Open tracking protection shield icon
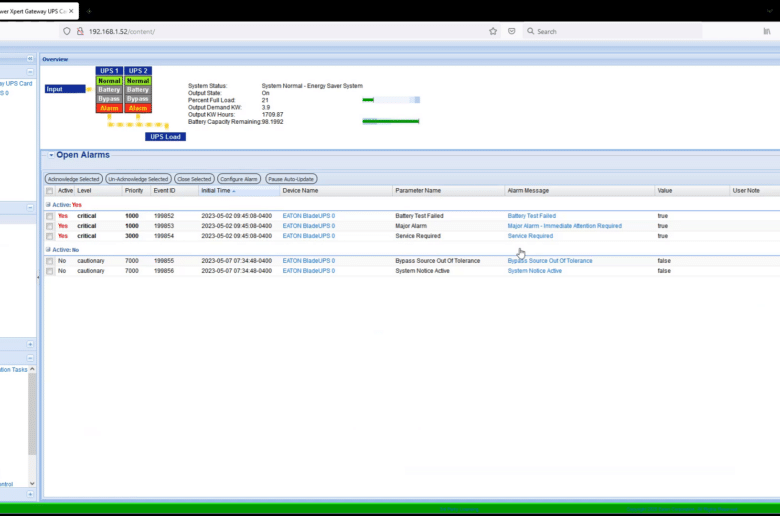 (67, 31)
